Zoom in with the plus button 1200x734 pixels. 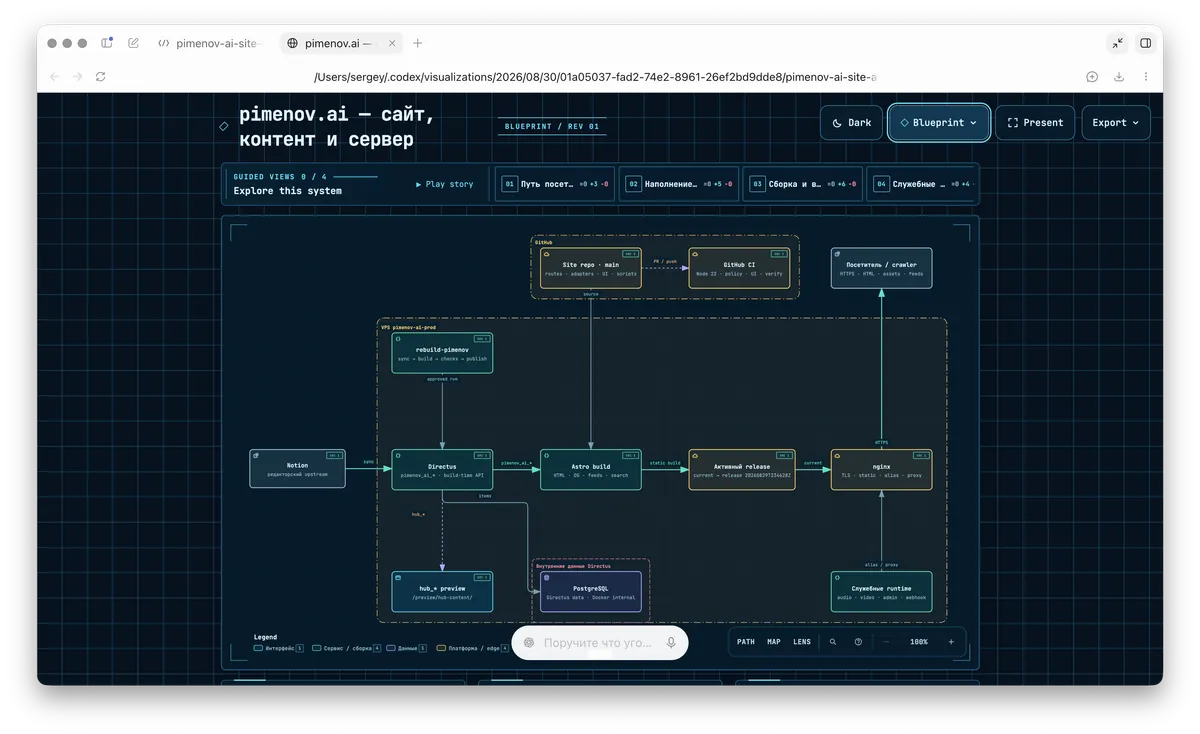[x=951, y=642]
